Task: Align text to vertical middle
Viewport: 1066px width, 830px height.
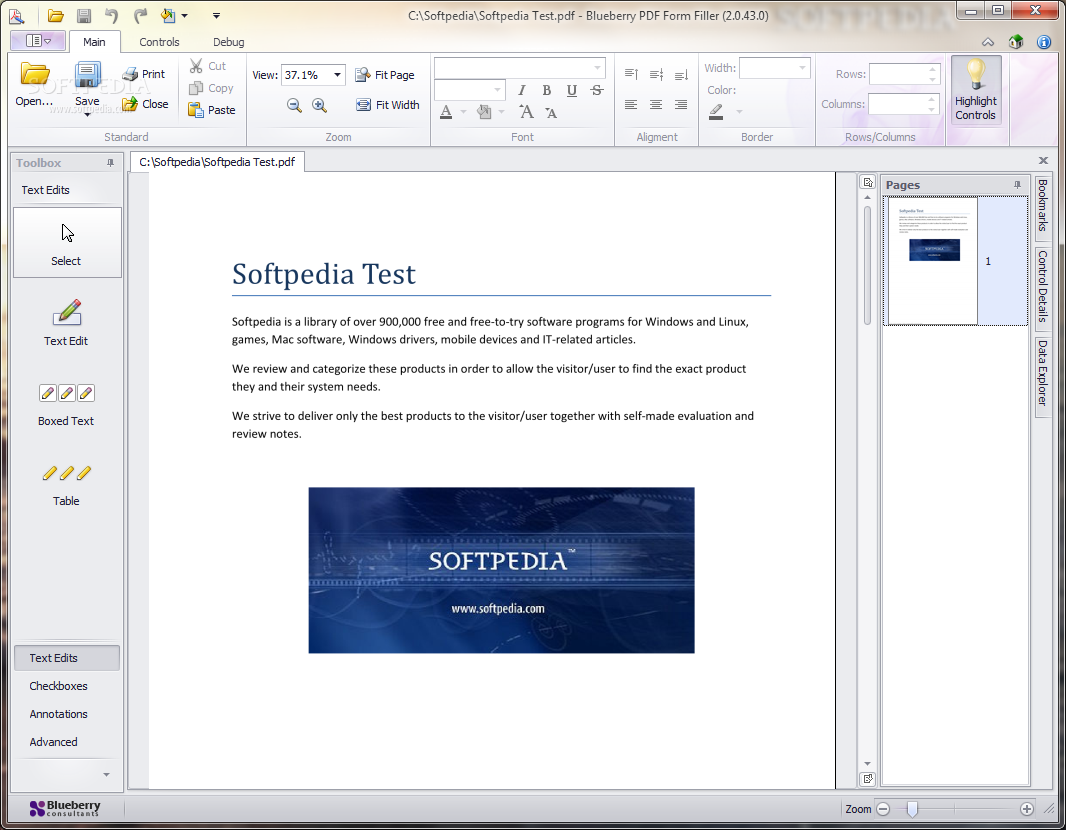Action: point(656,74)
